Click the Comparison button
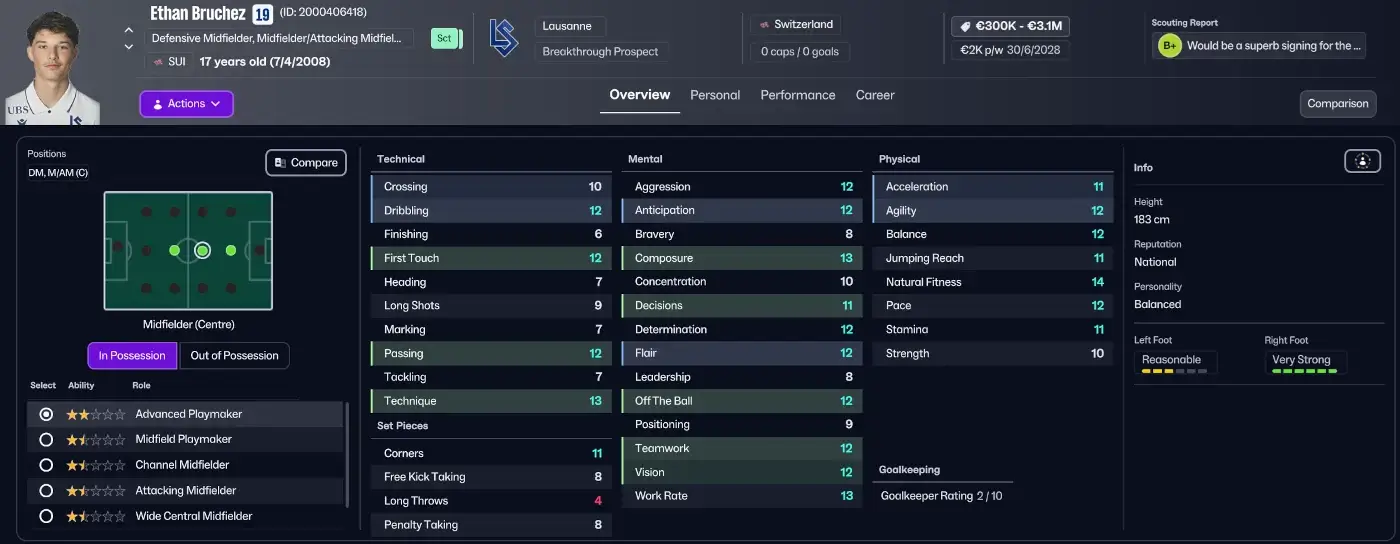 [x=1338, y=104]
